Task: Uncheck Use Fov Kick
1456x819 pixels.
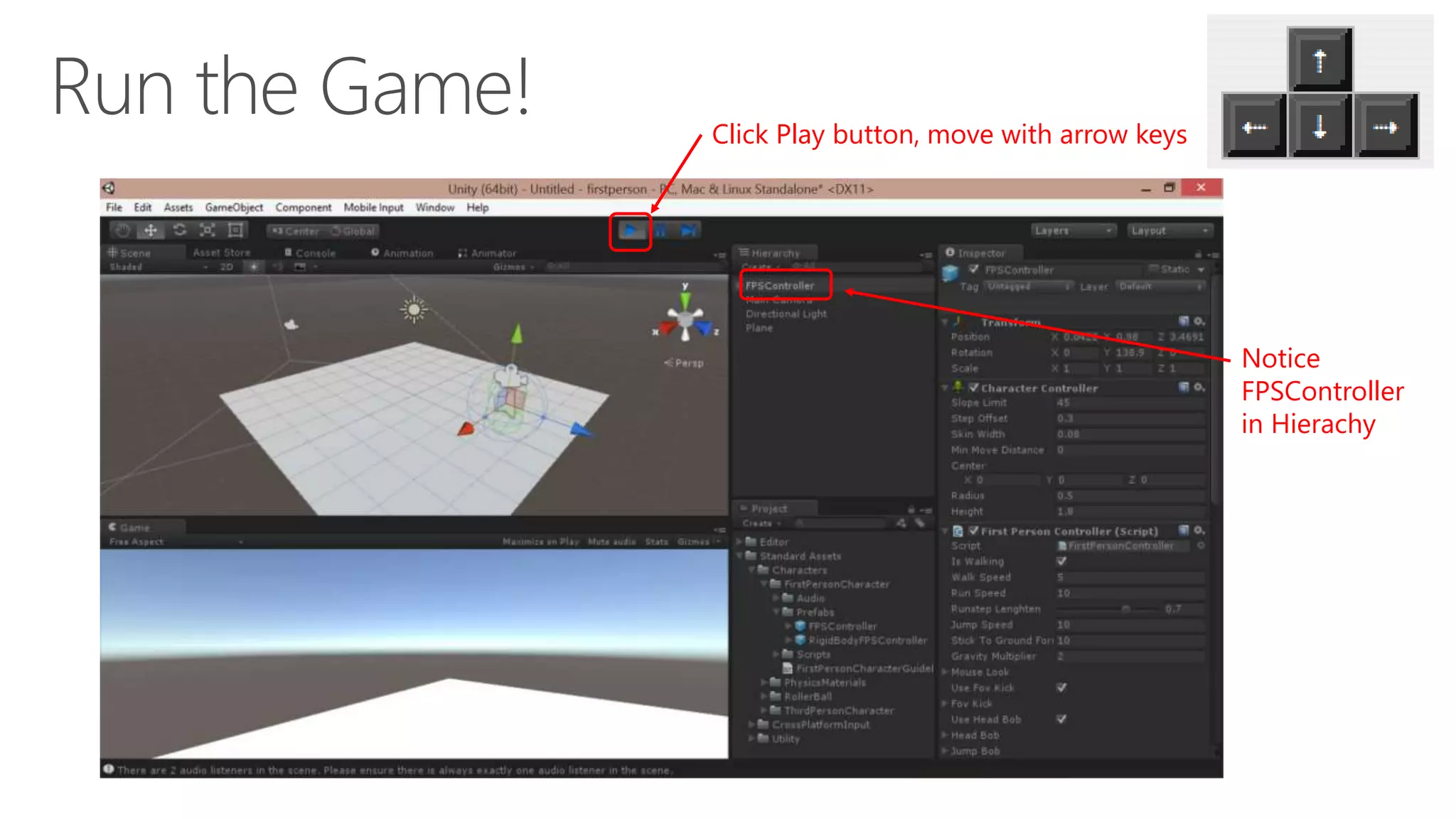Action: [x=1061, y=687]
